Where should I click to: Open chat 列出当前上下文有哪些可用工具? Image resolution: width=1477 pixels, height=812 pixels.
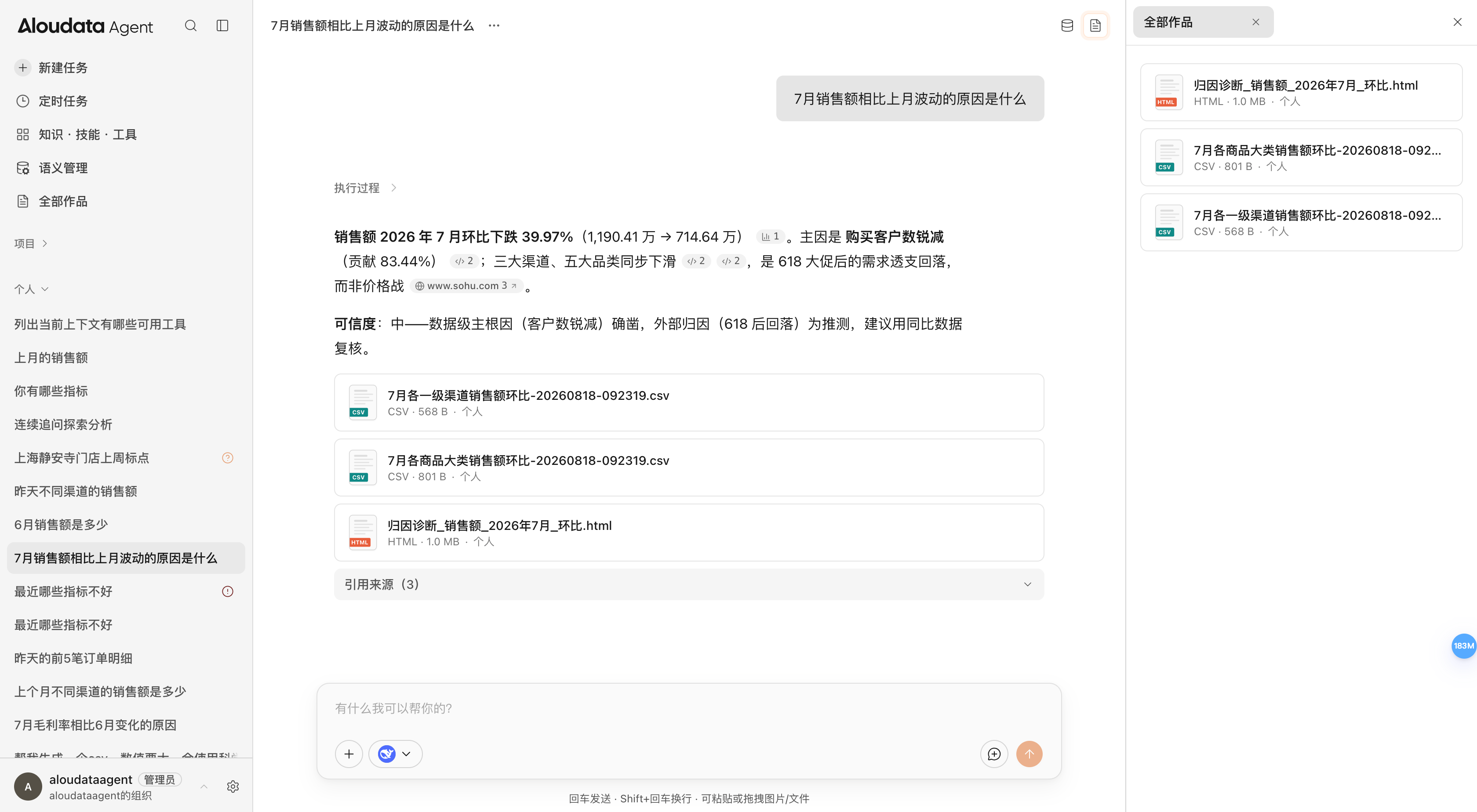point(100,324)
